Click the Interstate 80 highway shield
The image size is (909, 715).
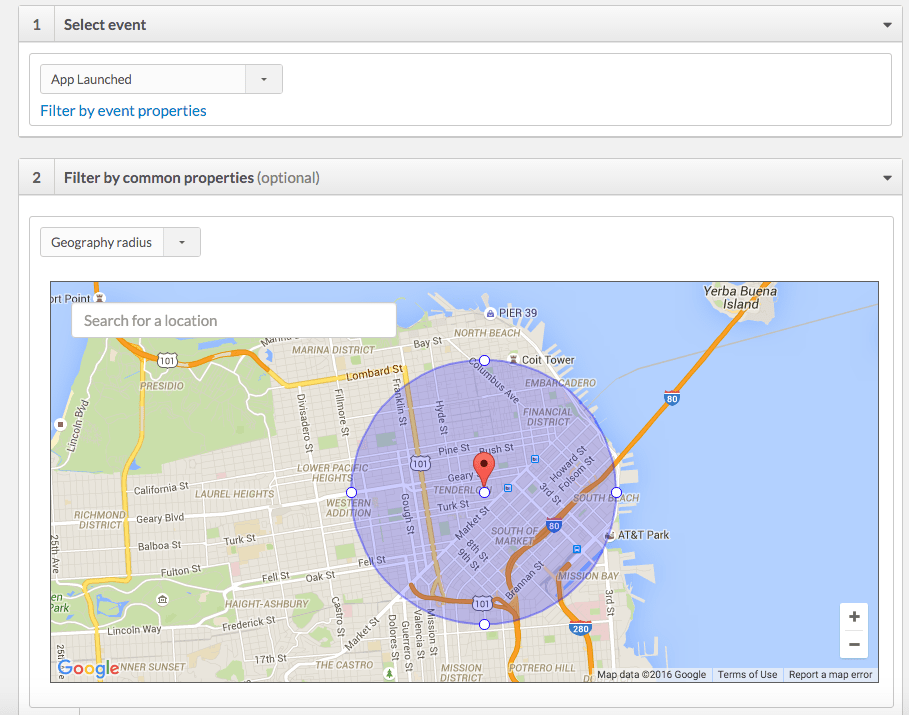pos(672,398)
